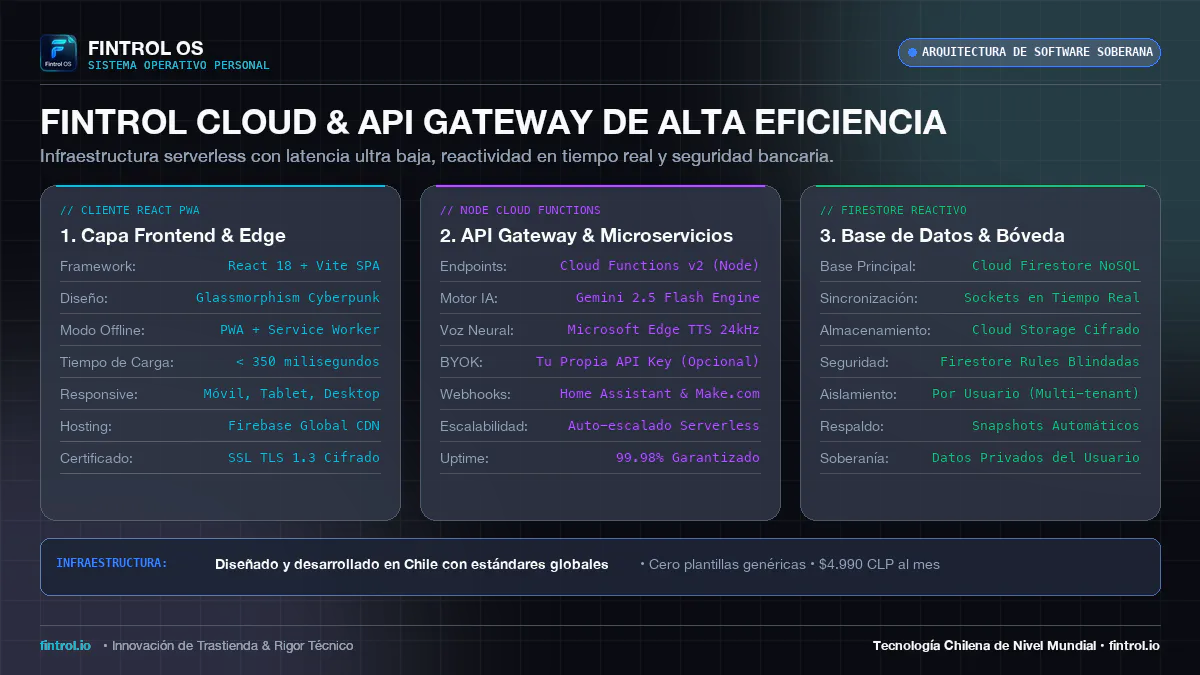
Task: Click the Cloud Firestore NoSQL value
Action: pyautogui.click(x=1056, y=266)
